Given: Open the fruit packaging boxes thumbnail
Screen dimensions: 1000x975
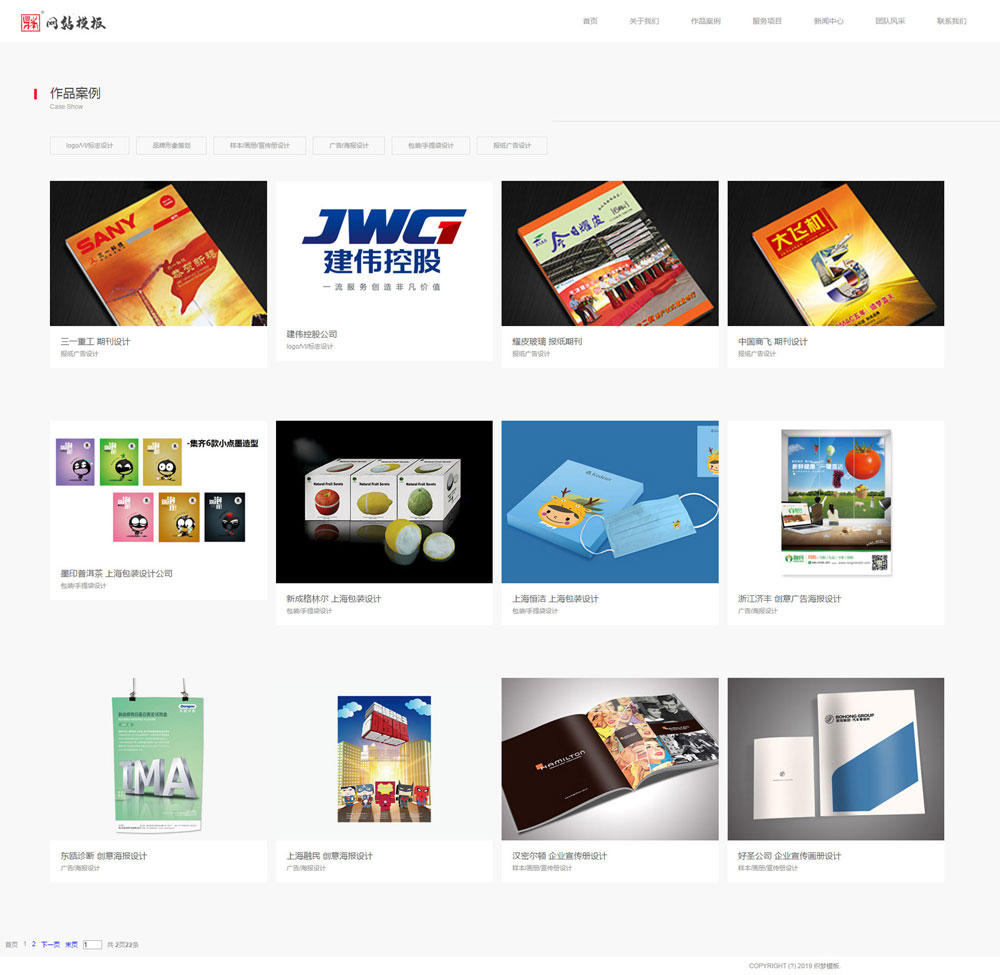Looking at the screenshot, I should 384,502.
